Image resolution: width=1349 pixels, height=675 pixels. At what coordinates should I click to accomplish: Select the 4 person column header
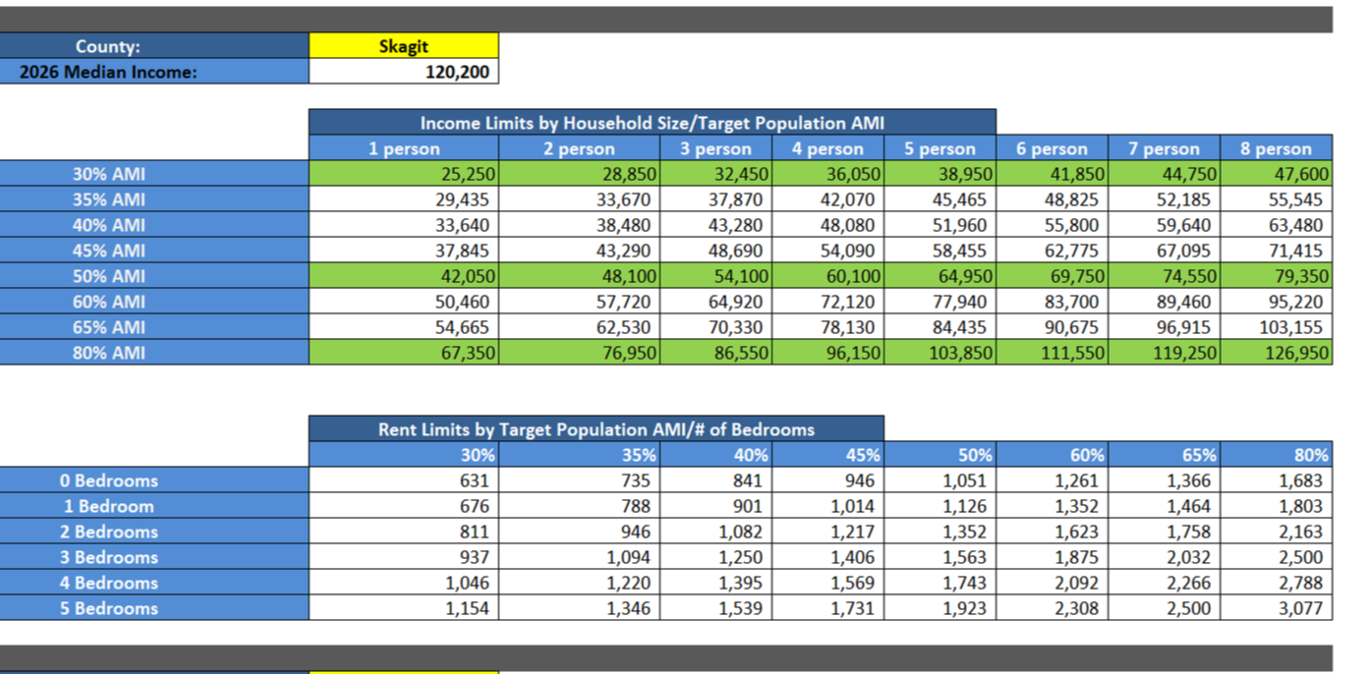click(827, 148)
